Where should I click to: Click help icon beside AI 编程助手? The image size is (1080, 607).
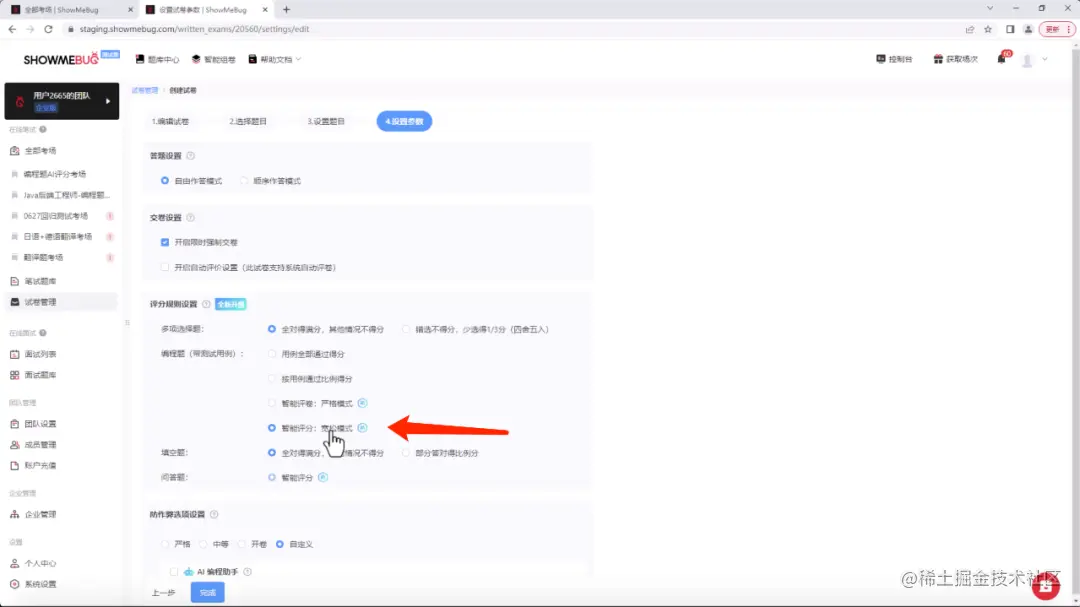(x=247, y=572)
